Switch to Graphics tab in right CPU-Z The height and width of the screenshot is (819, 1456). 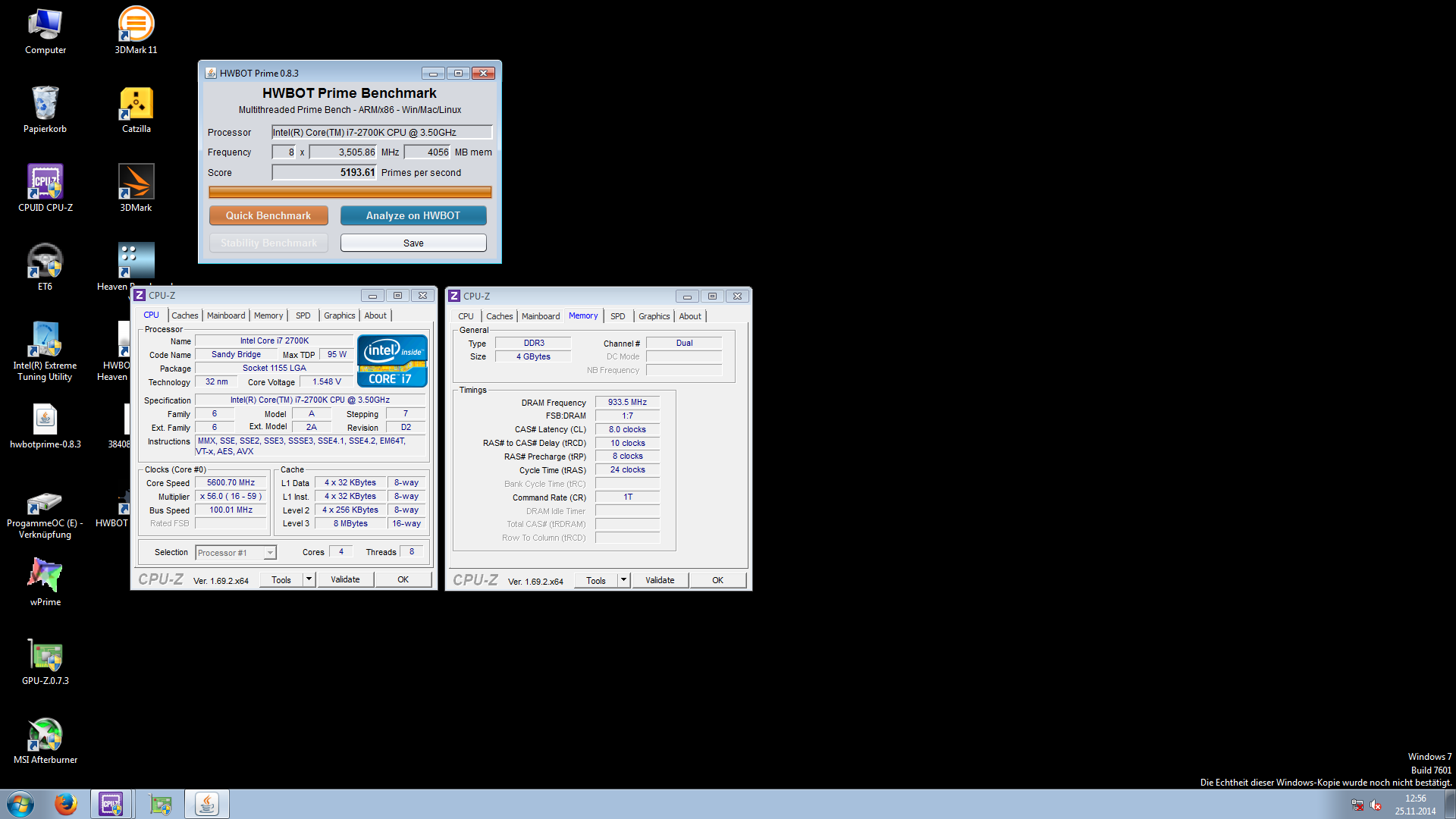point(654,316)
